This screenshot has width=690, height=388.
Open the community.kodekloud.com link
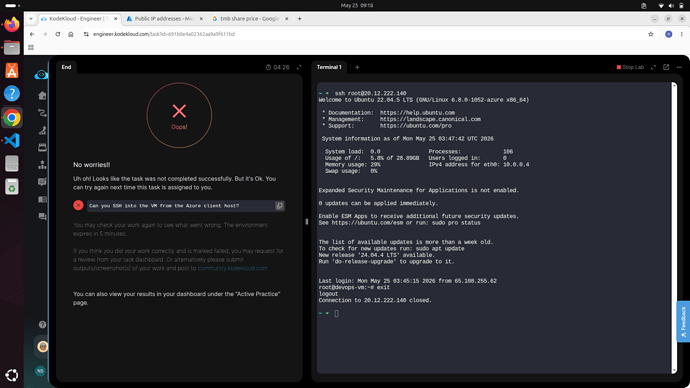[232, 268]
